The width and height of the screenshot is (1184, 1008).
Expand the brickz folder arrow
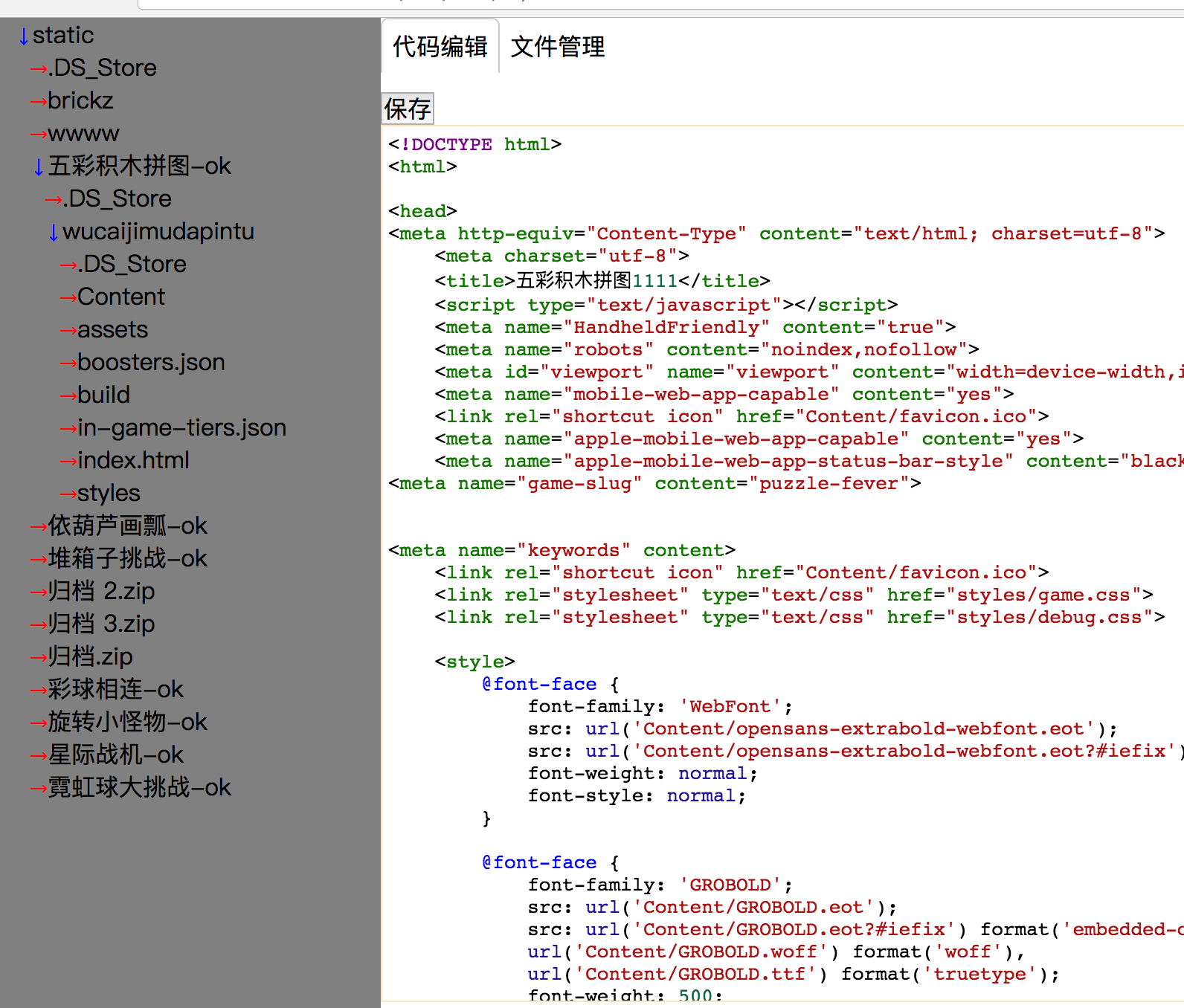pyautogui.click(x=39, y=101)
